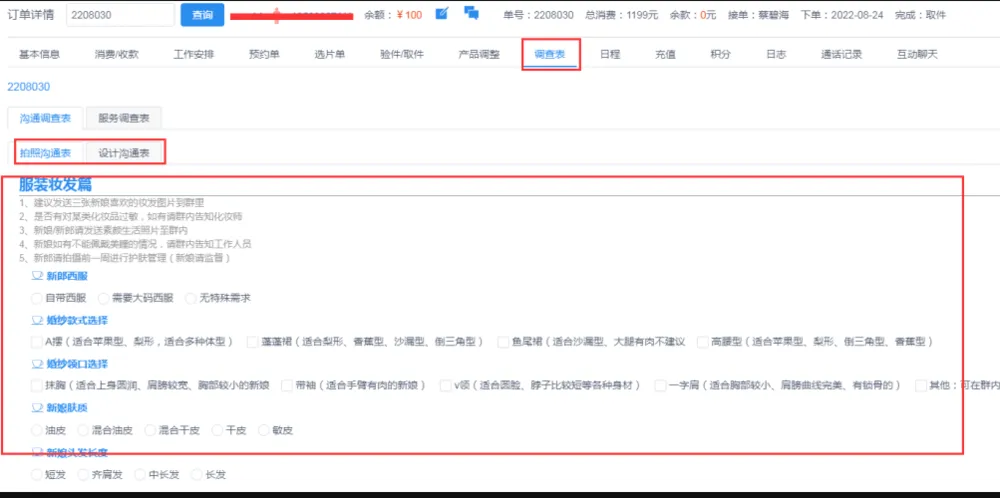Open the 消费/收款 tab
Viewport: 1000px width, 498px height.
pyautogui.click(x=116, y=54)
